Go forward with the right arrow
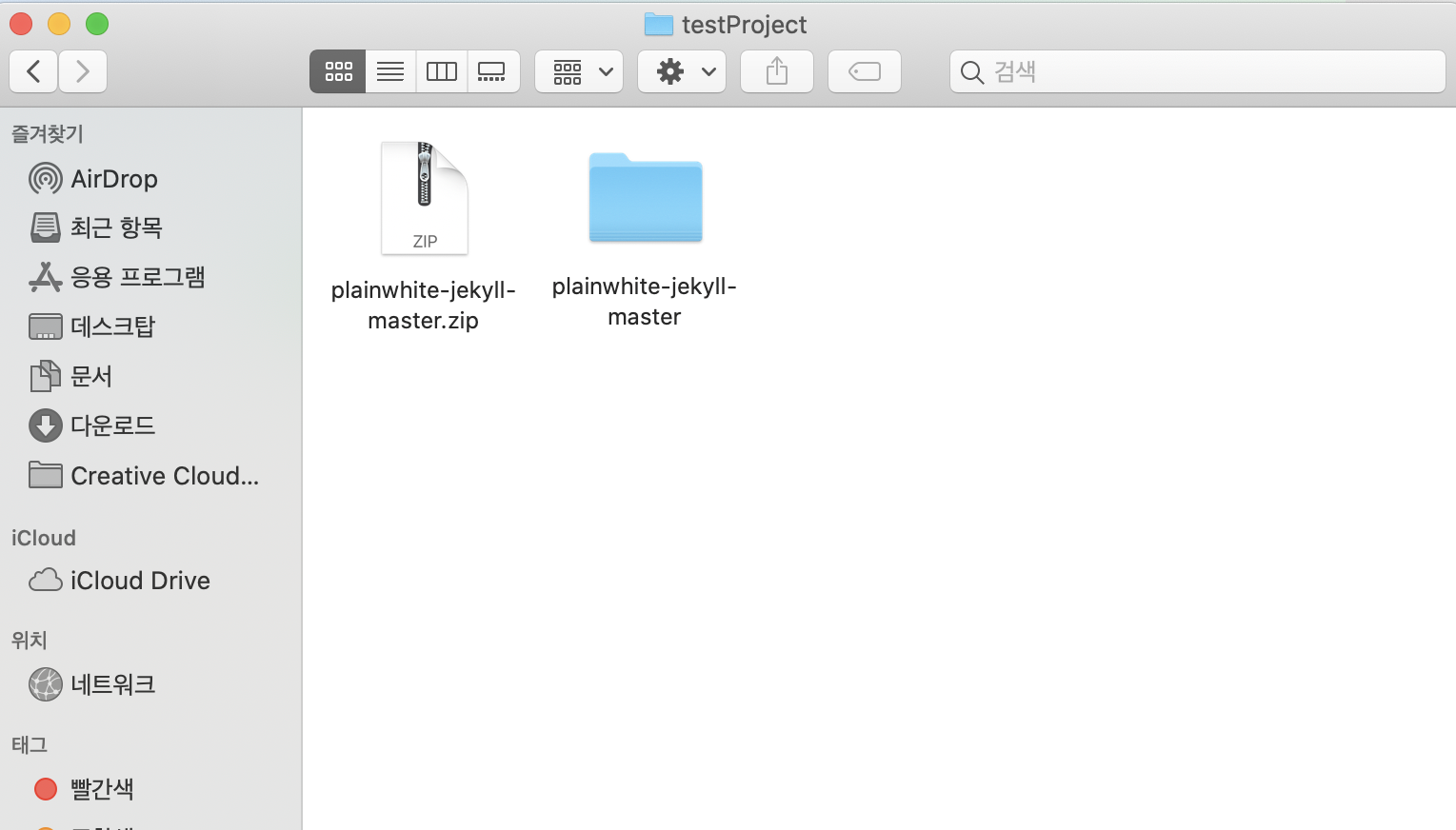Viewport: 1456px width, 830px height. [x=83, y=71]
